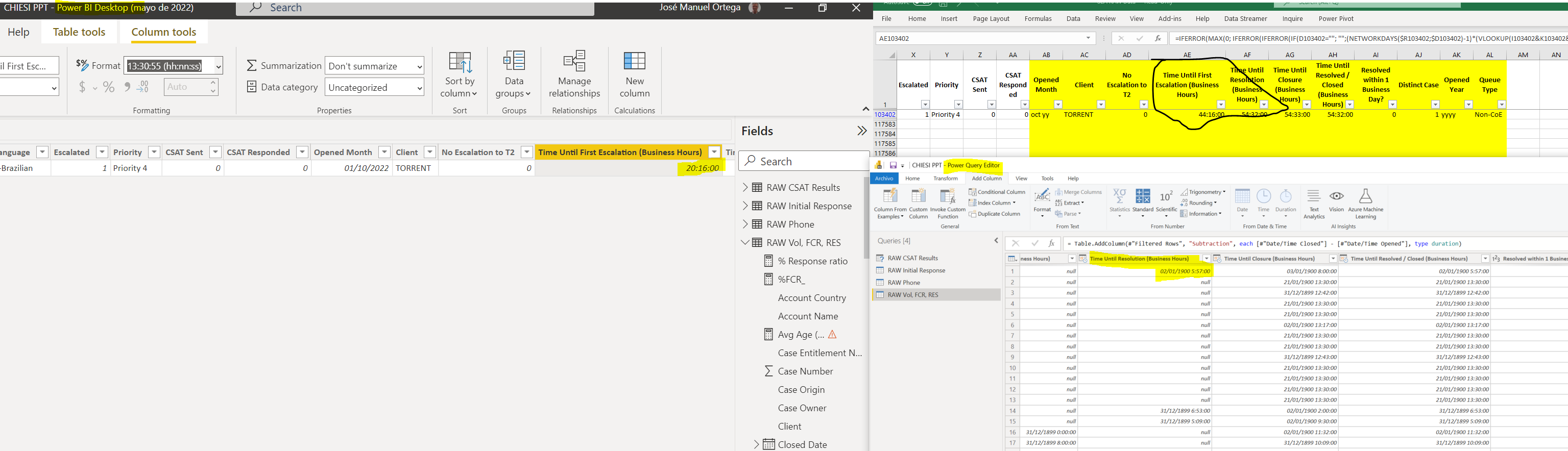Viewport: 1568px width, 451px height.
Task: Click Conditional Column in Power Query
Action: pyautogui.click(x=997, y=192)
